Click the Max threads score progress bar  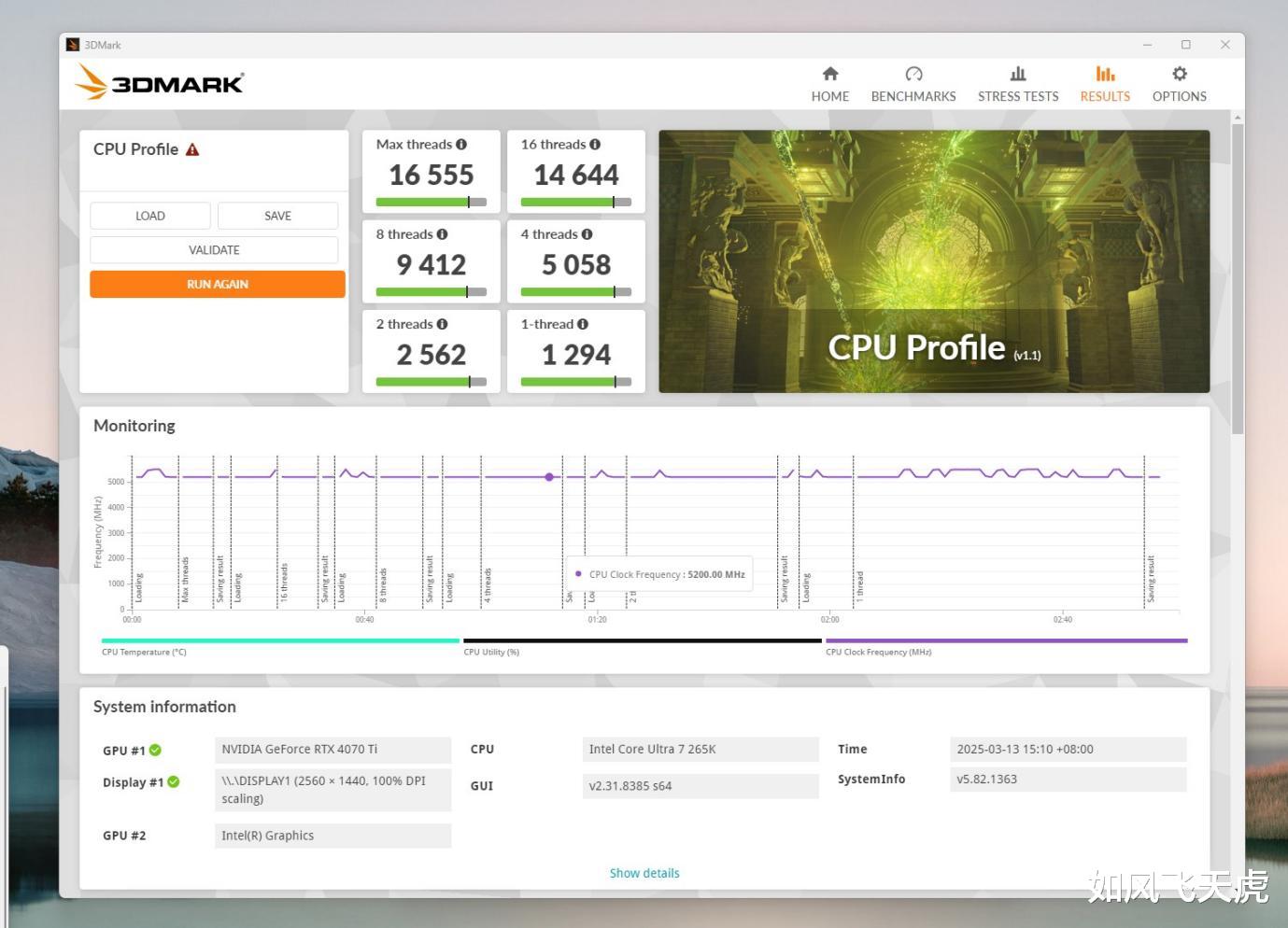click(x=432, y=202)
